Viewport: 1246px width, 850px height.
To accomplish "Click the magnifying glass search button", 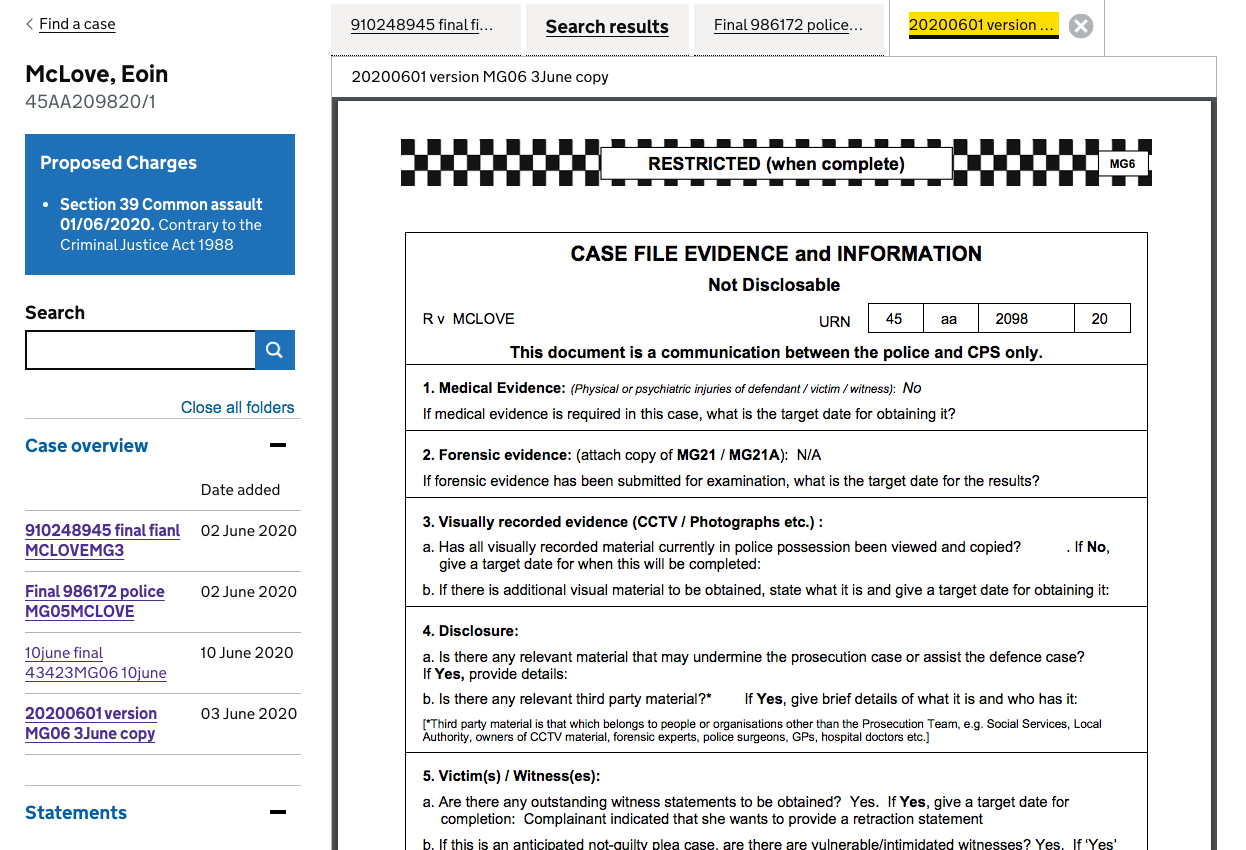I will pyautogui.click(x=275, y=350).
